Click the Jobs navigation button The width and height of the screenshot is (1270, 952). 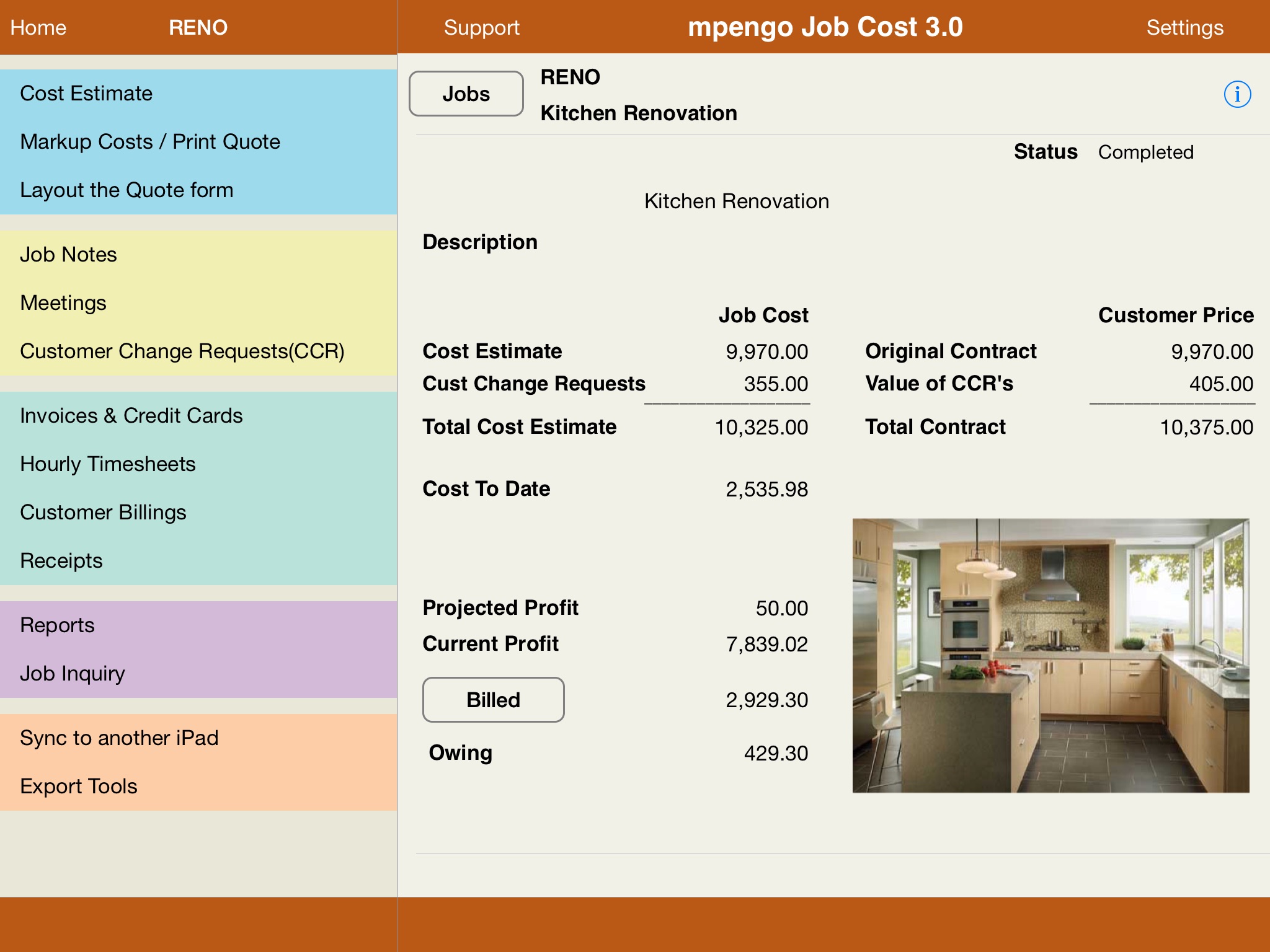467,93
